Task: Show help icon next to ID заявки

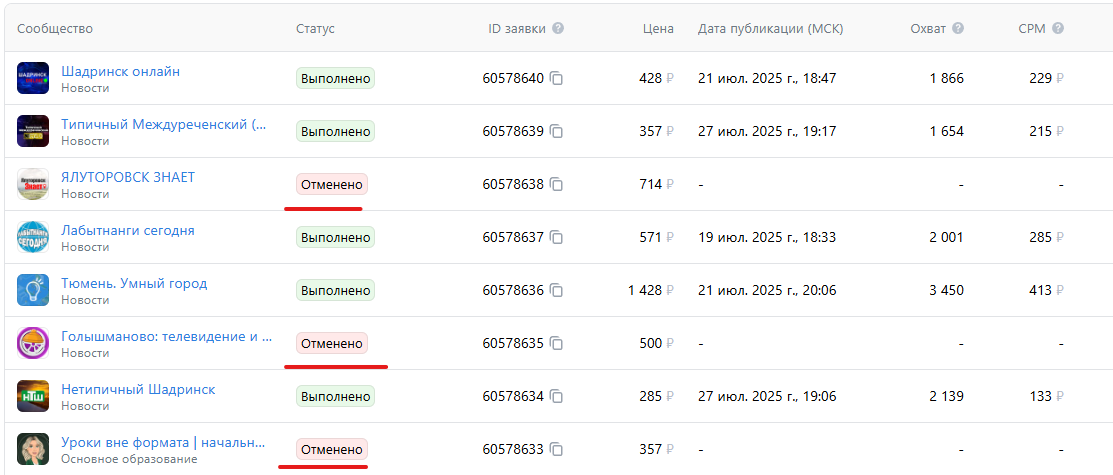Action: pos(559,28)
